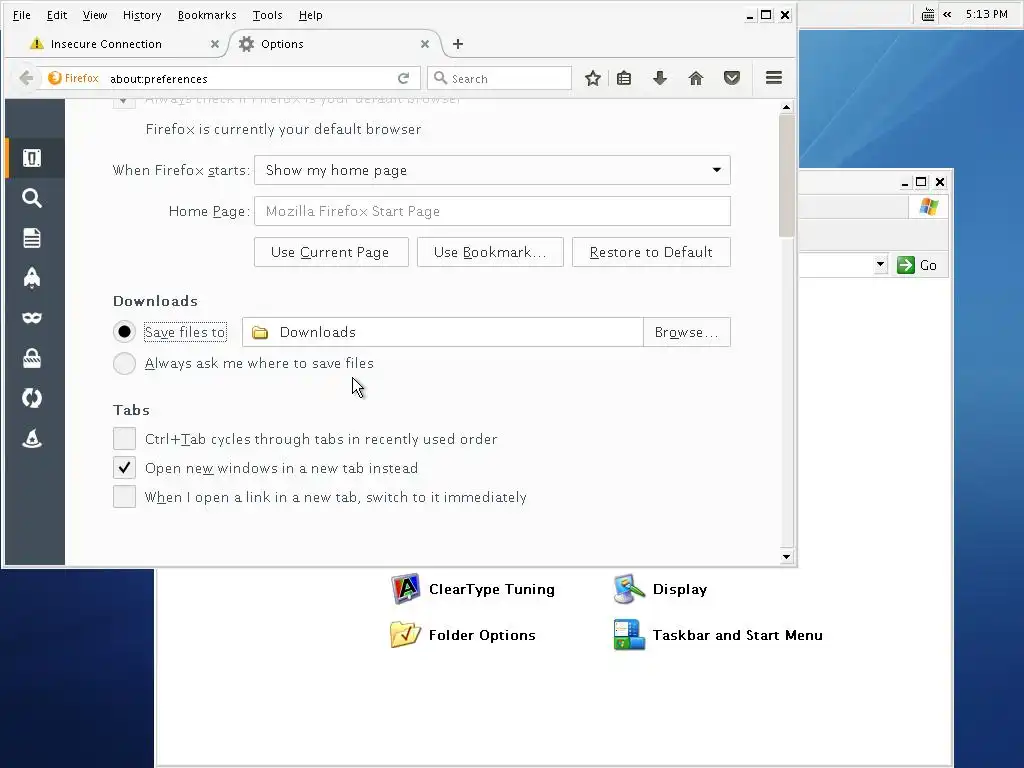Open the Search preferences pane icon
1024x768 pixels.
(32, 198)
